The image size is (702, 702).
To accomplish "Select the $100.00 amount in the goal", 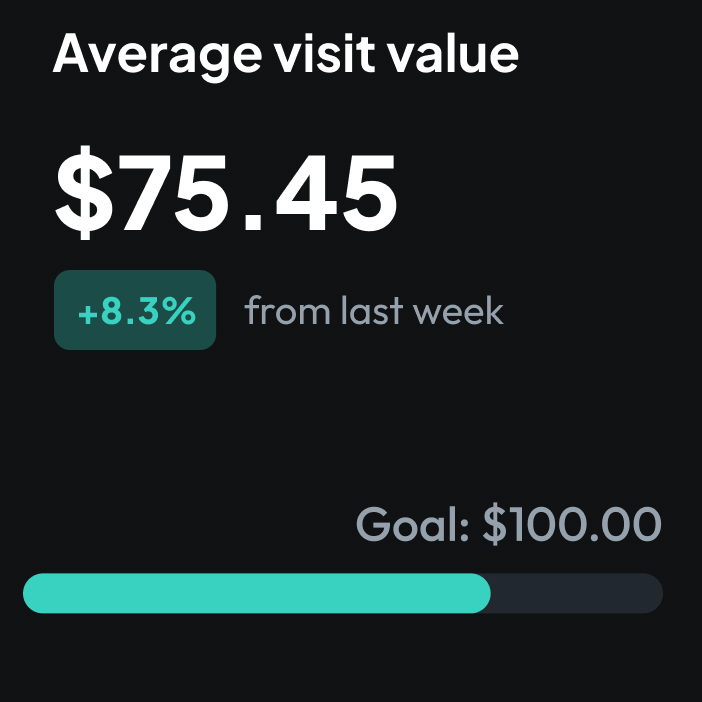I will pos(572,524).
